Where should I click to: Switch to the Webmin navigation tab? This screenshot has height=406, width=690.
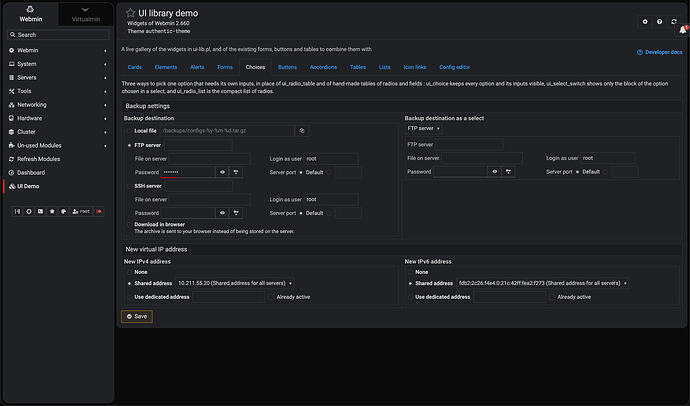point(31,14)
